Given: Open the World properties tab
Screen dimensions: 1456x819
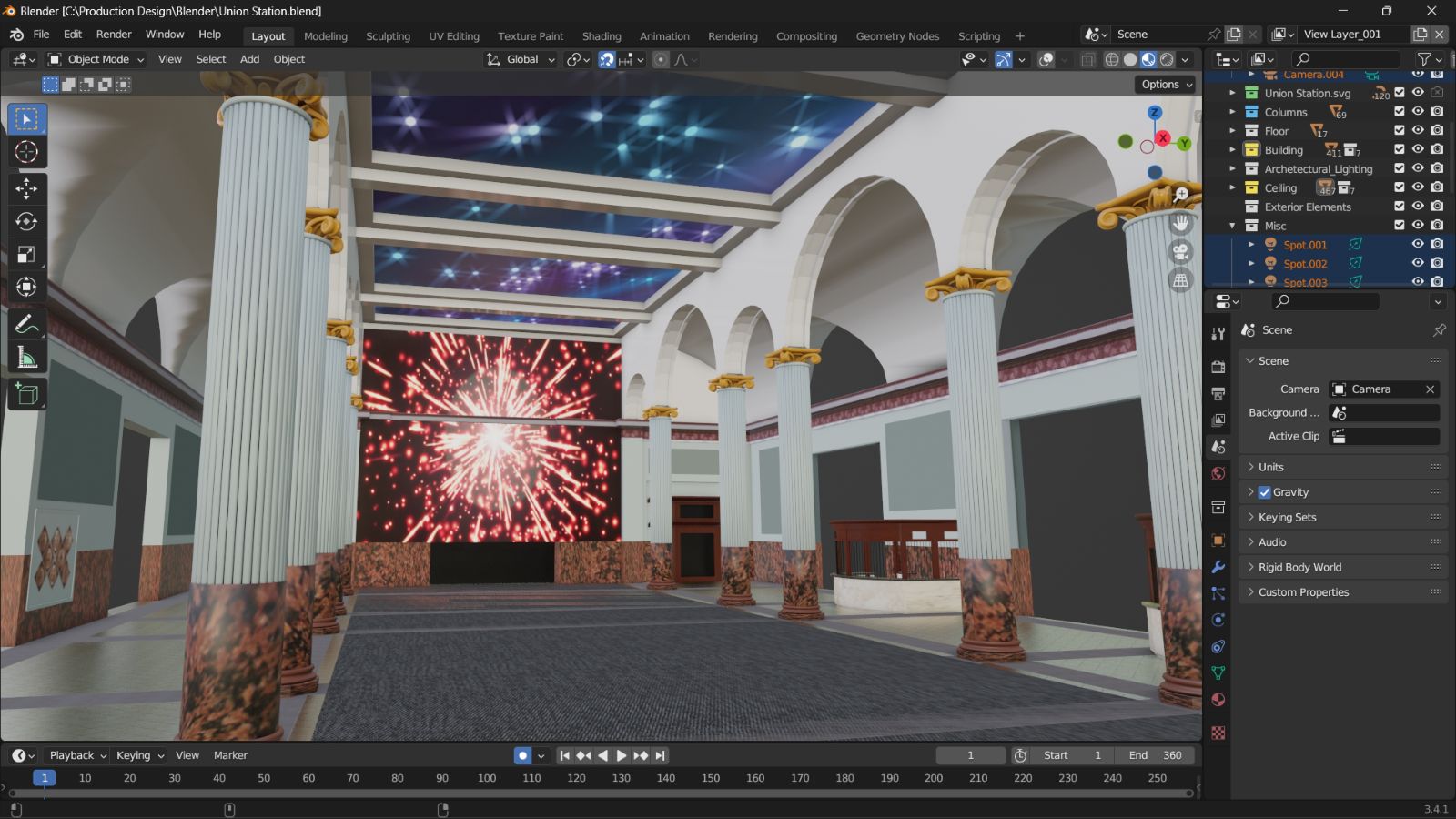Looking at the screenshot, I should [1218, 473].
